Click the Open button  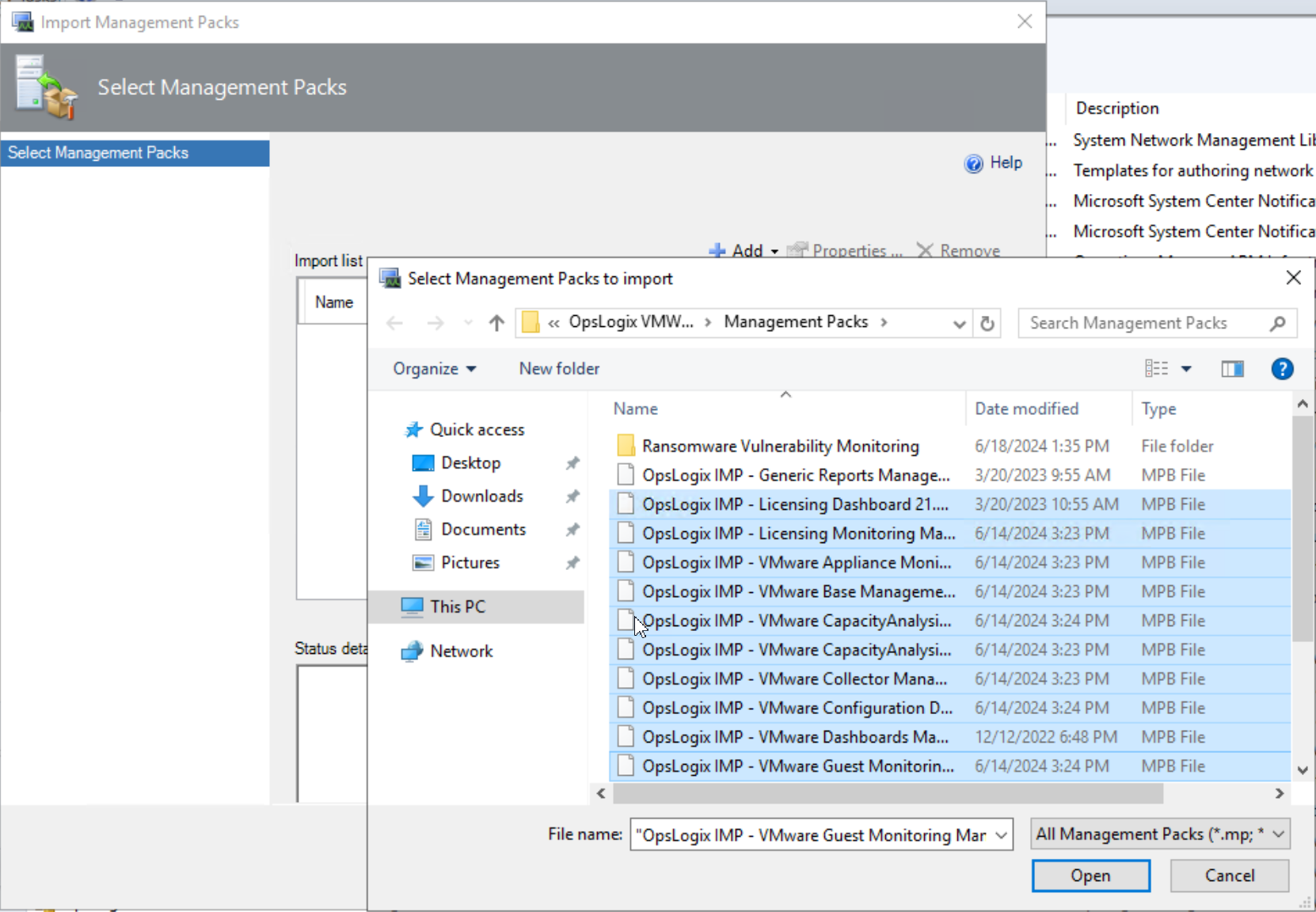coord(1090,876)
